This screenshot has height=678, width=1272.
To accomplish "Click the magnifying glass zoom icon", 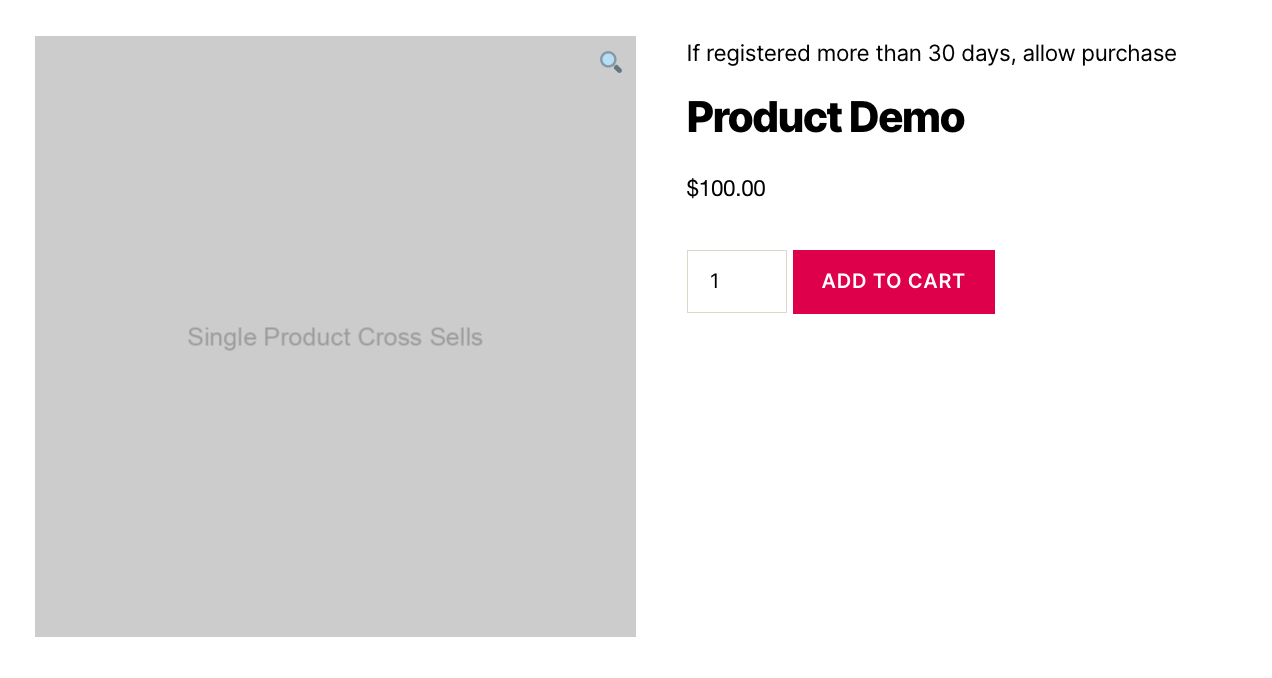I will click(611, 62).
